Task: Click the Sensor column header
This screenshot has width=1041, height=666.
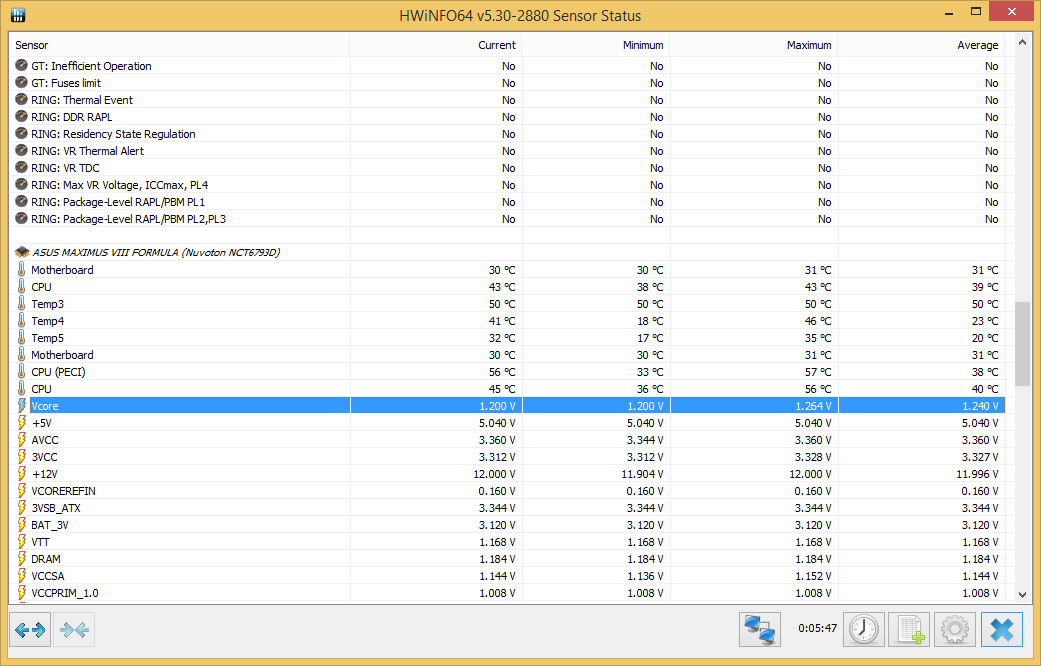Action: [x=179, y=45]
